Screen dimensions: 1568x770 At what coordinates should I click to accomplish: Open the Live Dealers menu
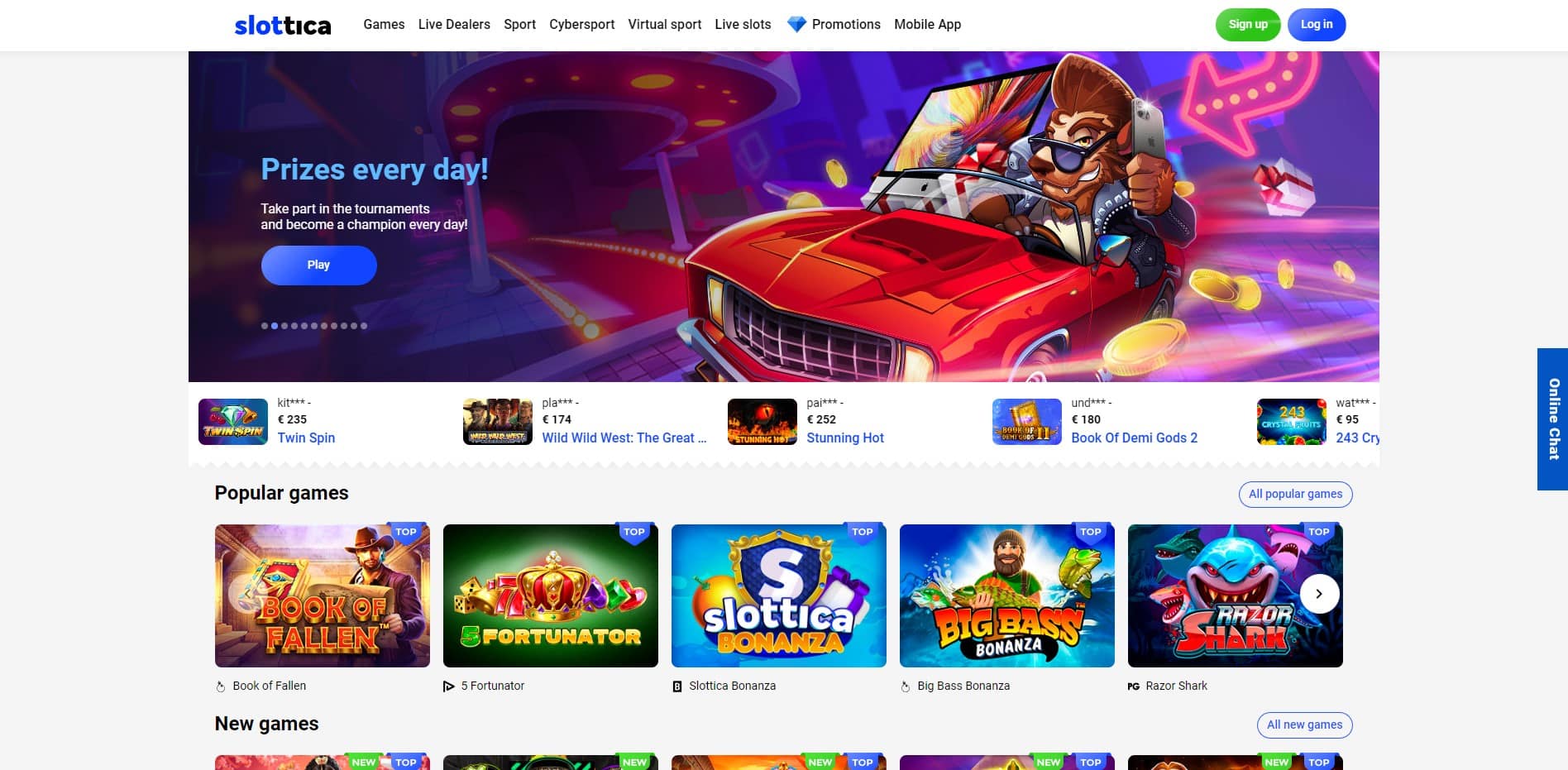coord(454,25)
